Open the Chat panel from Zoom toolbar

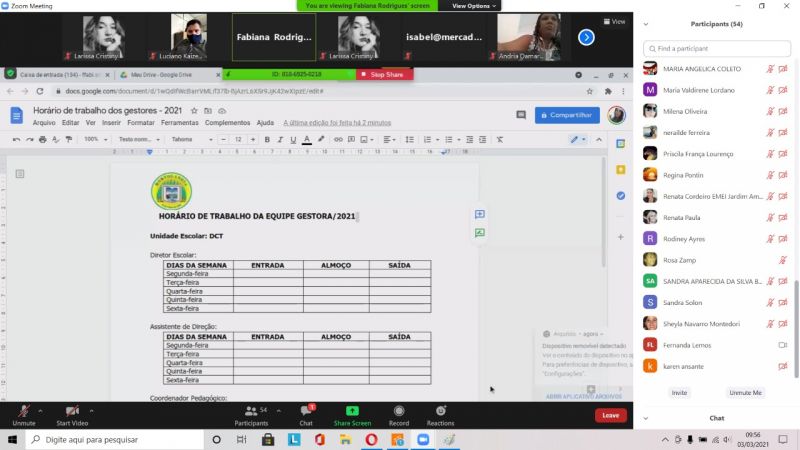[x=306, y=411]
